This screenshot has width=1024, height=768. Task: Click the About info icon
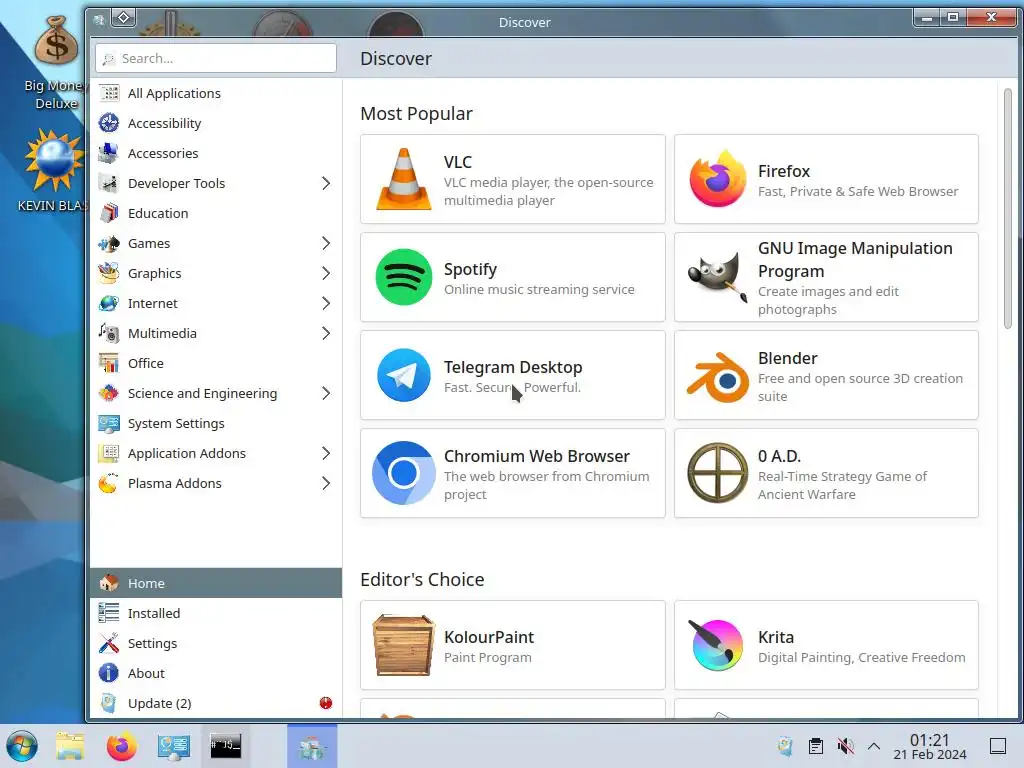(x=109, y=673)
